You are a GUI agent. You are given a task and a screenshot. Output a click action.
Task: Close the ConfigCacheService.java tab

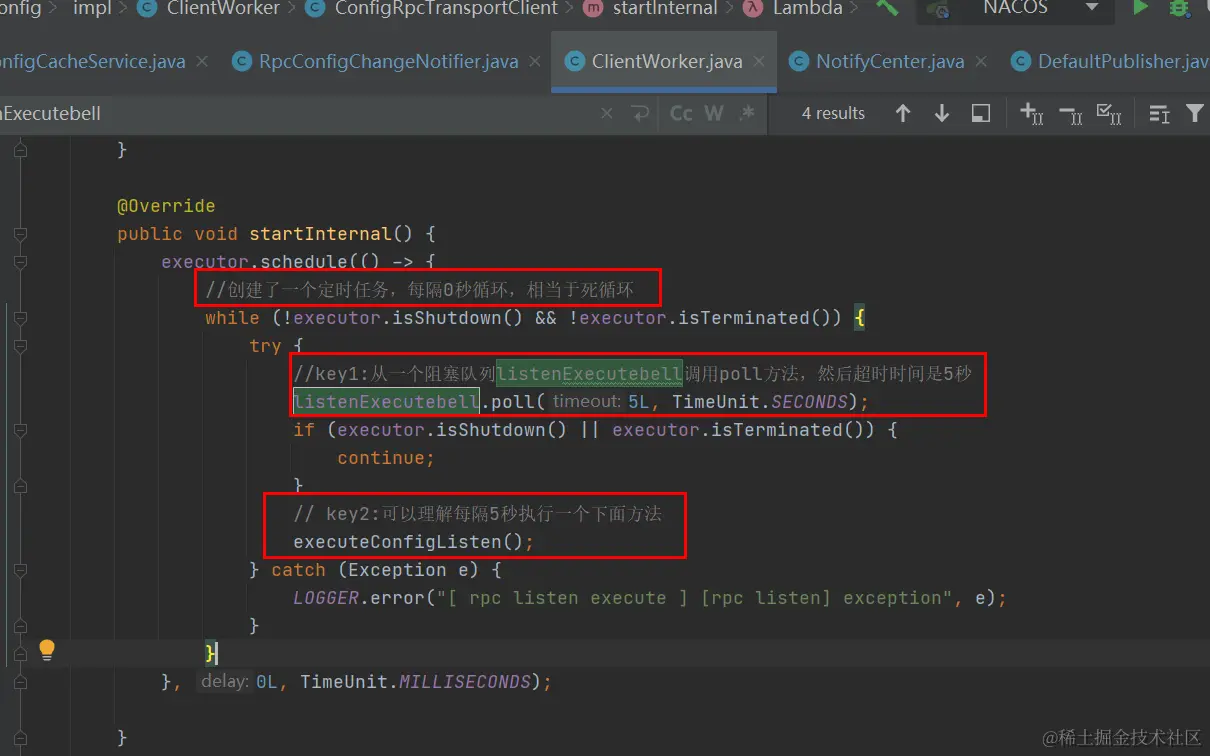[203, 61]
